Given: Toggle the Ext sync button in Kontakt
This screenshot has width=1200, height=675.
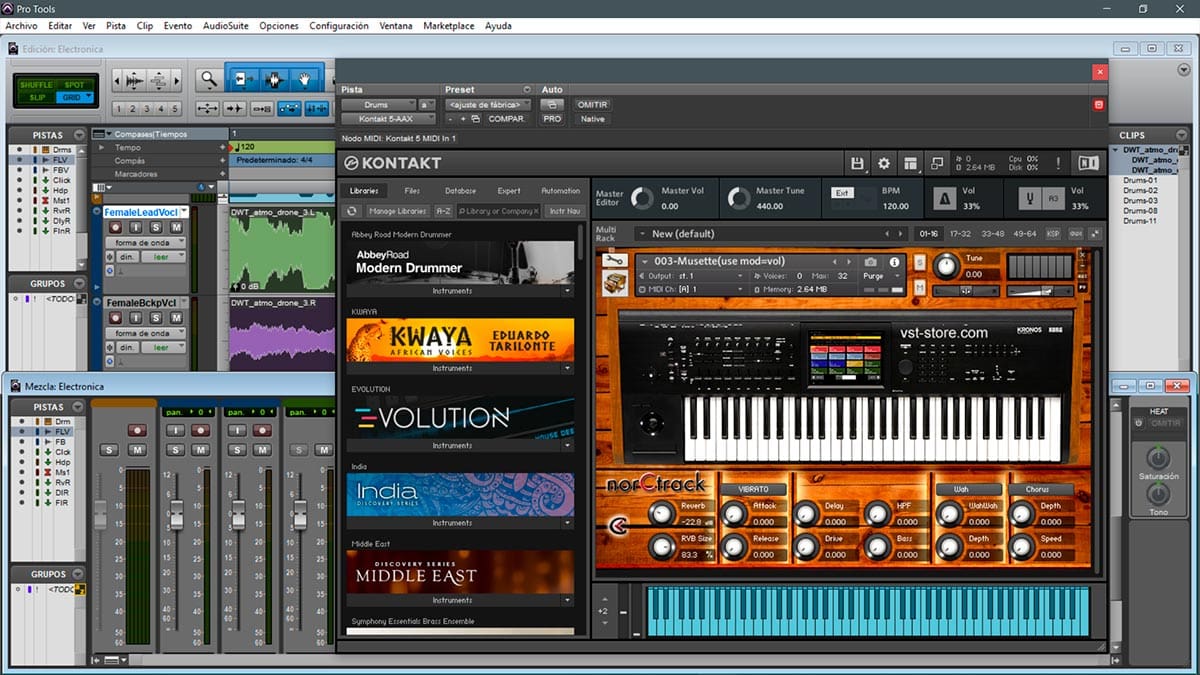Looking at the screenshot, I should (x=842, y=192).
